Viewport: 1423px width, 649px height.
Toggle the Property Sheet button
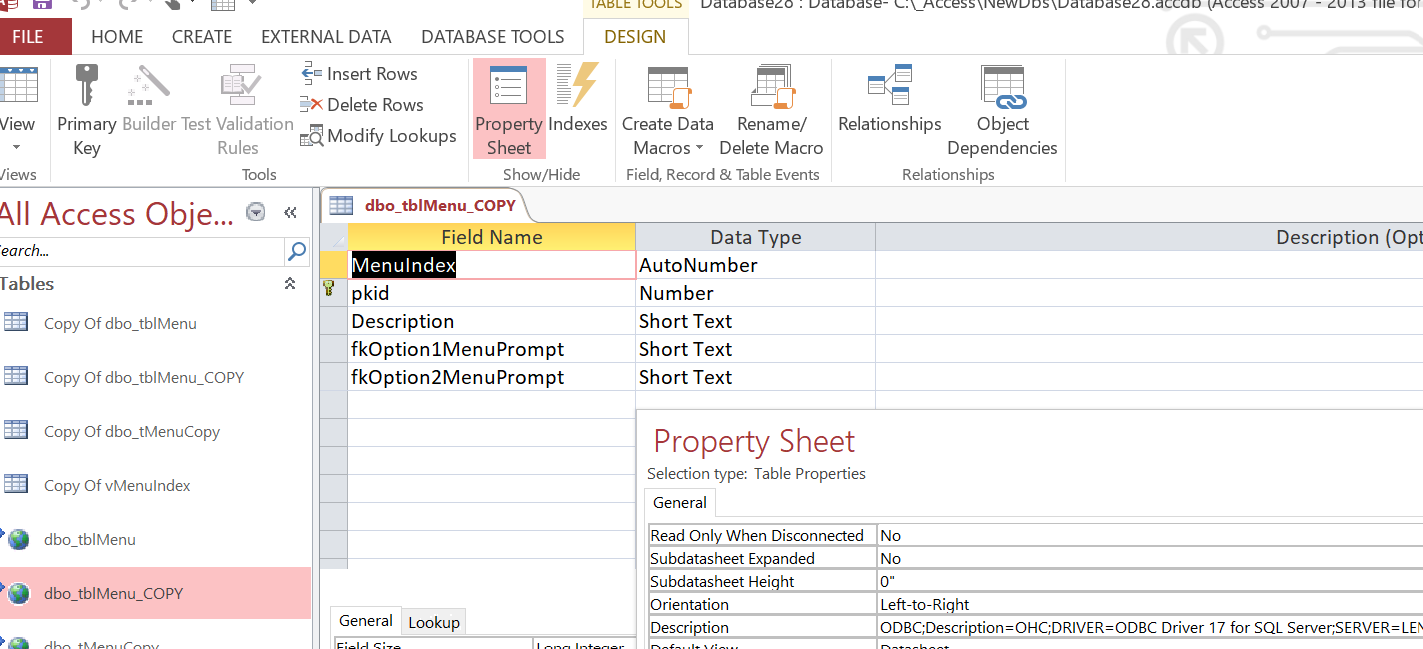click(509, 109)
